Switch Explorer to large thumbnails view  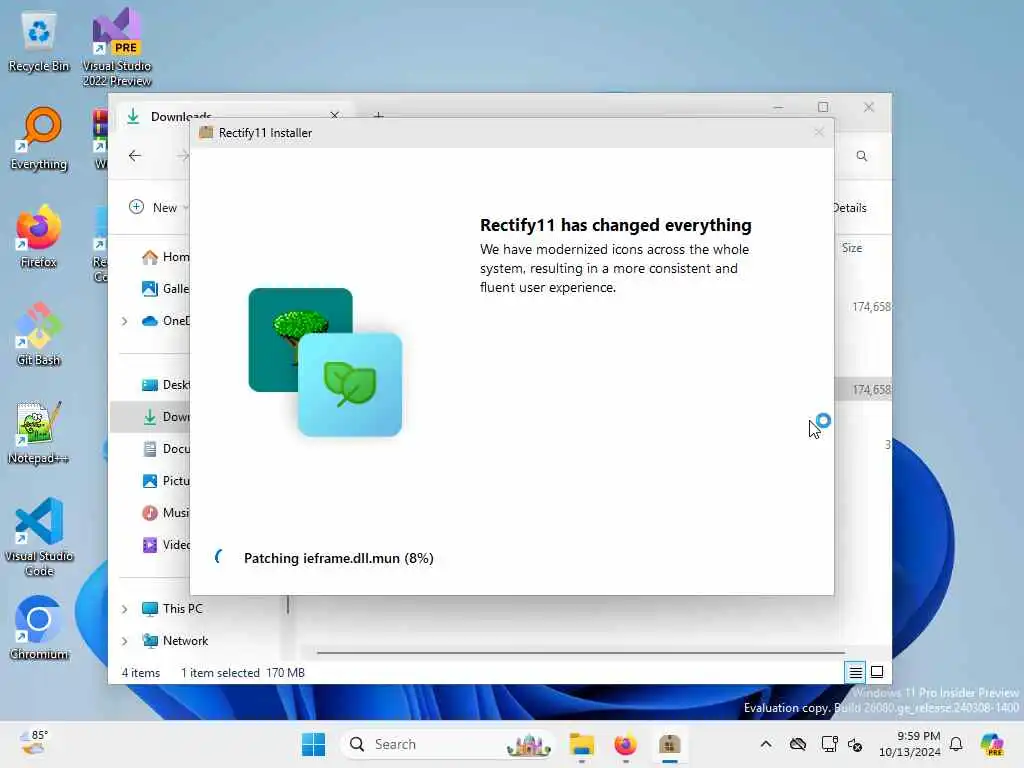[x=877, y=672]
